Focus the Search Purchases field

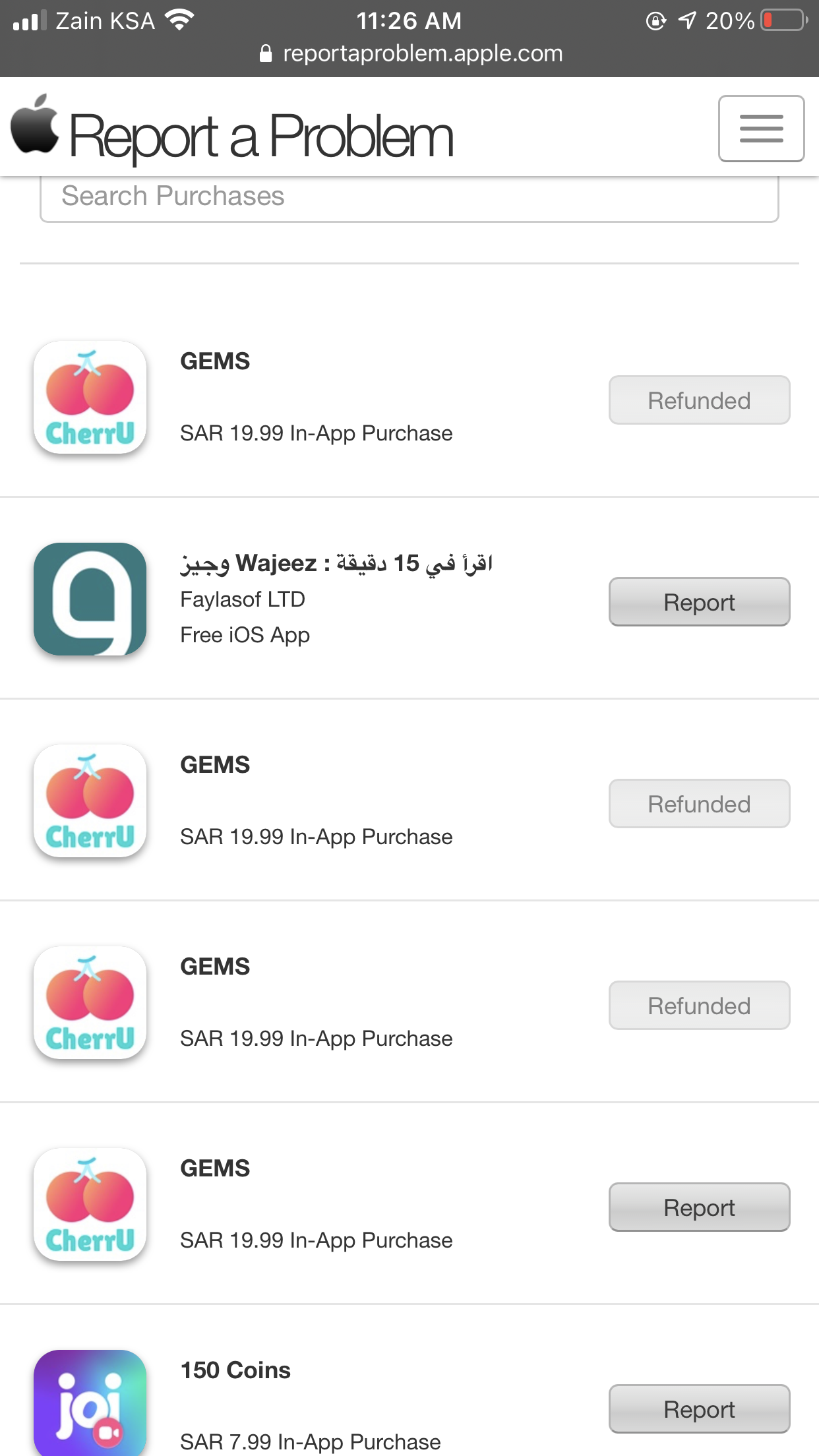click(409, 198)
